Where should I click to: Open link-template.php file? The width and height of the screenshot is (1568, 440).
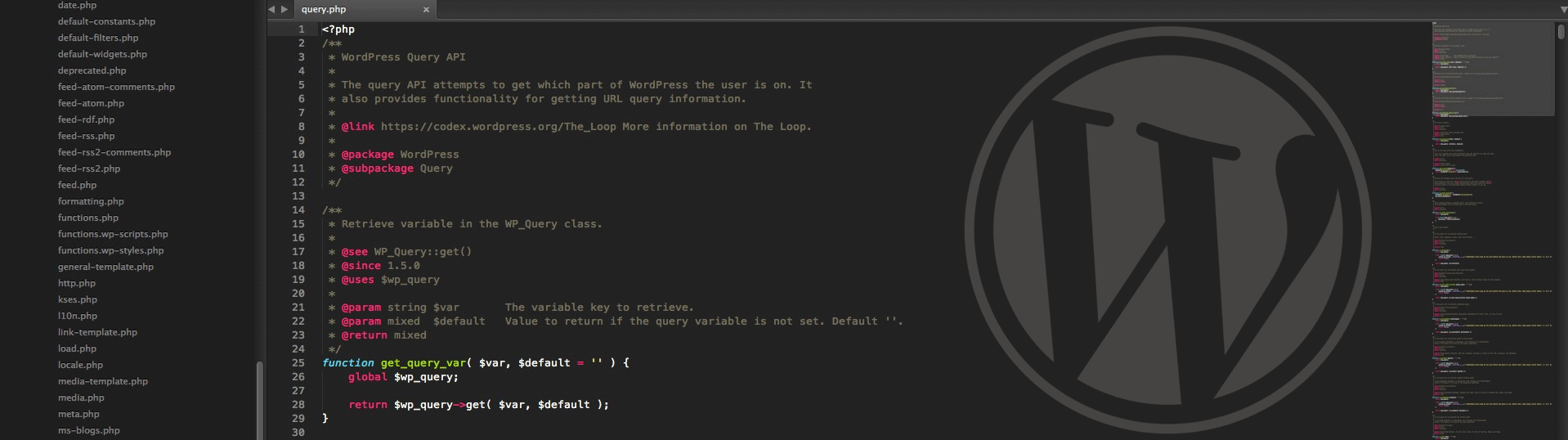[97, 332]
